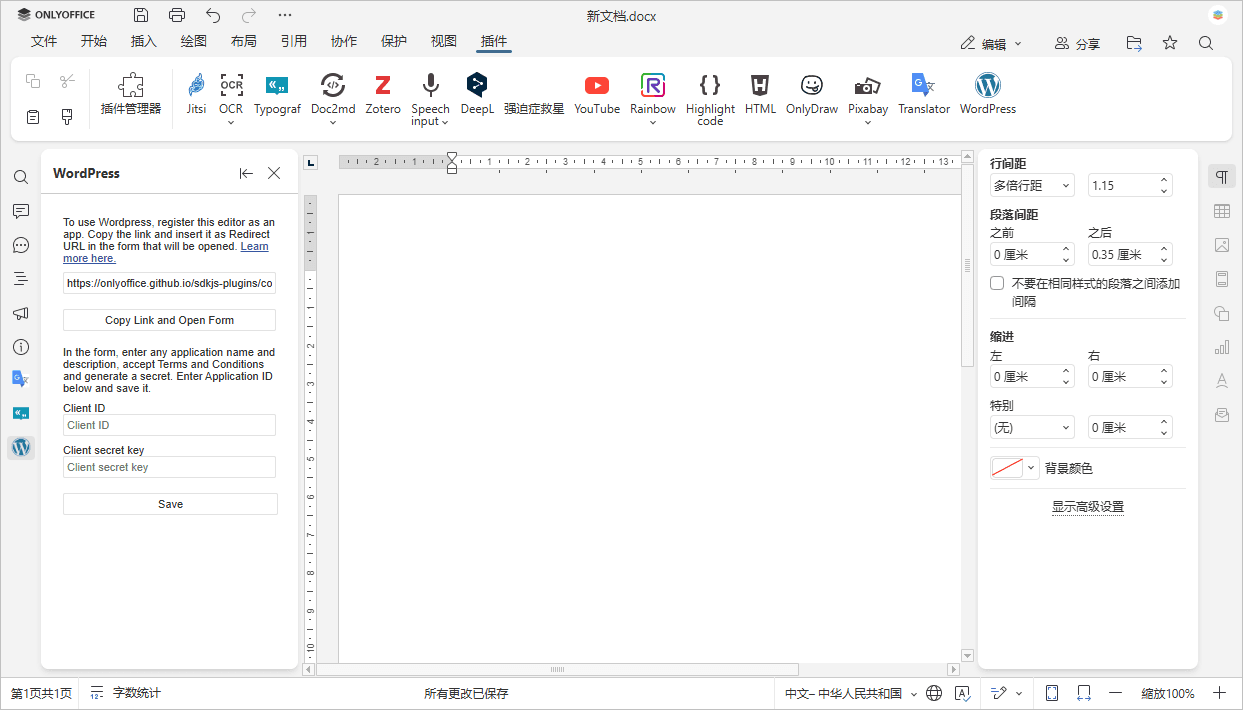
Task: Enable 不要在相同样式的段落之间添加间隔 checkbox
Action: click(997, 282)
